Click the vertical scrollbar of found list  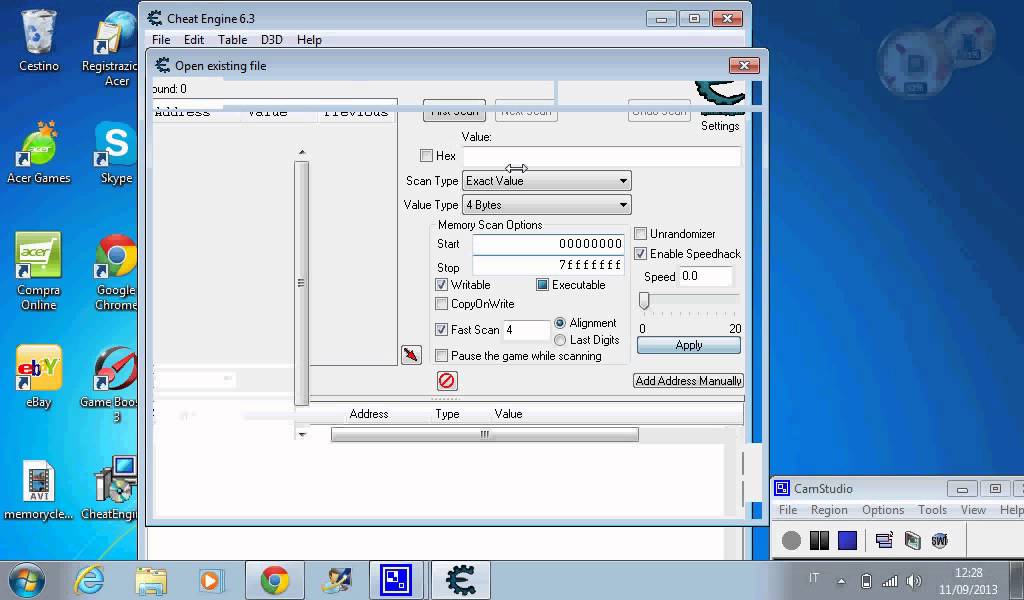[x=301, y=283]
